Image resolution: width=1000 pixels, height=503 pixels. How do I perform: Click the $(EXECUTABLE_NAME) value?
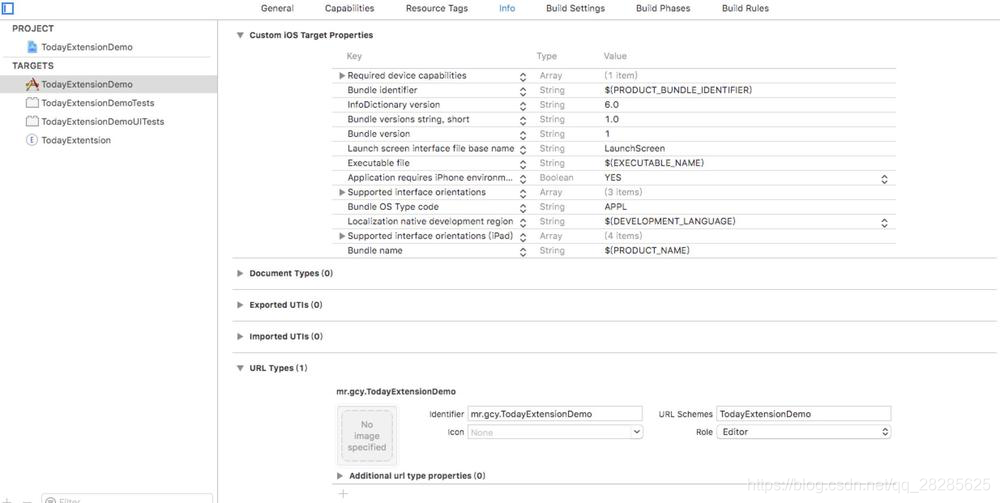click(654, 163)
